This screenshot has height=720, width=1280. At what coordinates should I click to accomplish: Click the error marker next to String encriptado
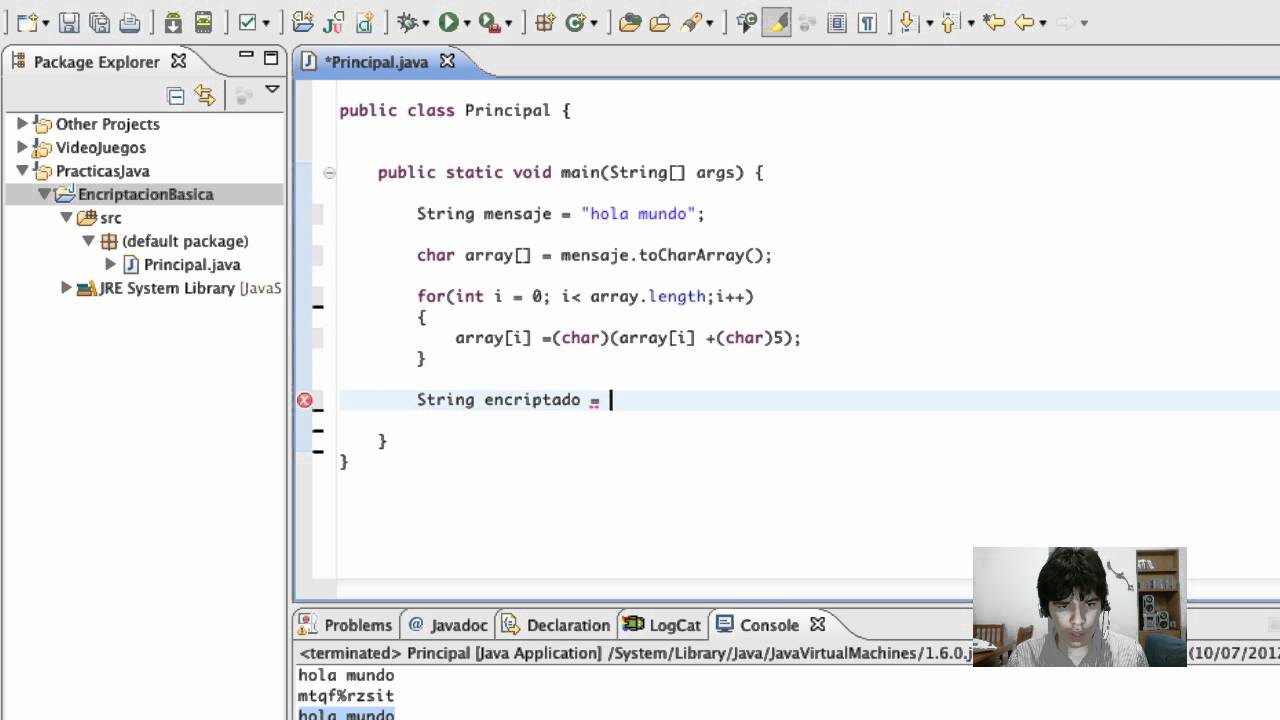[305, 399]
